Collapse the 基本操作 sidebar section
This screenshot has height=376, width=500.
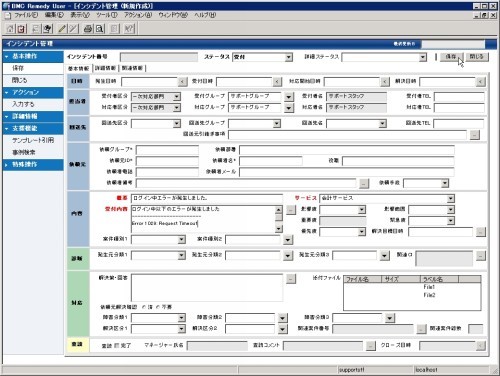7,56
